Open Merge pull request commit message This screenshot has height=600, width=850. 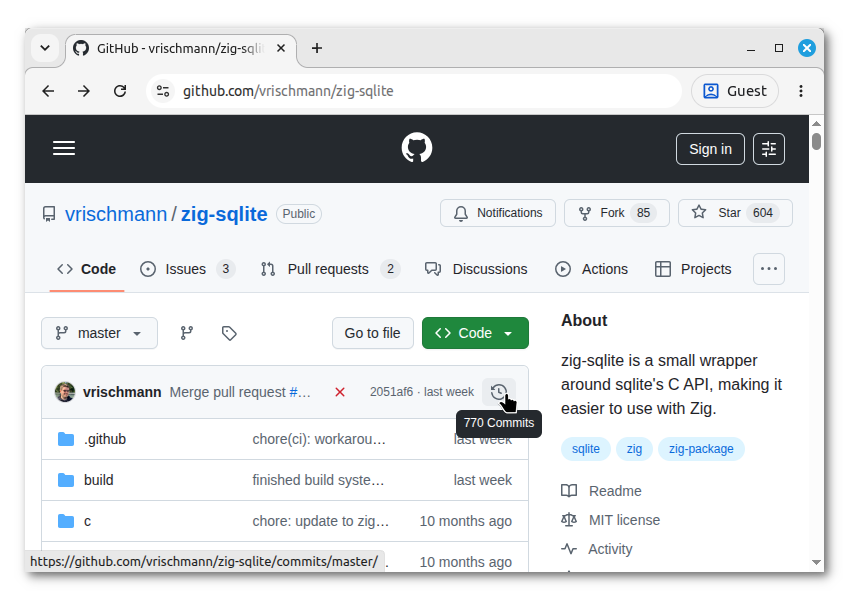[228, 392]
